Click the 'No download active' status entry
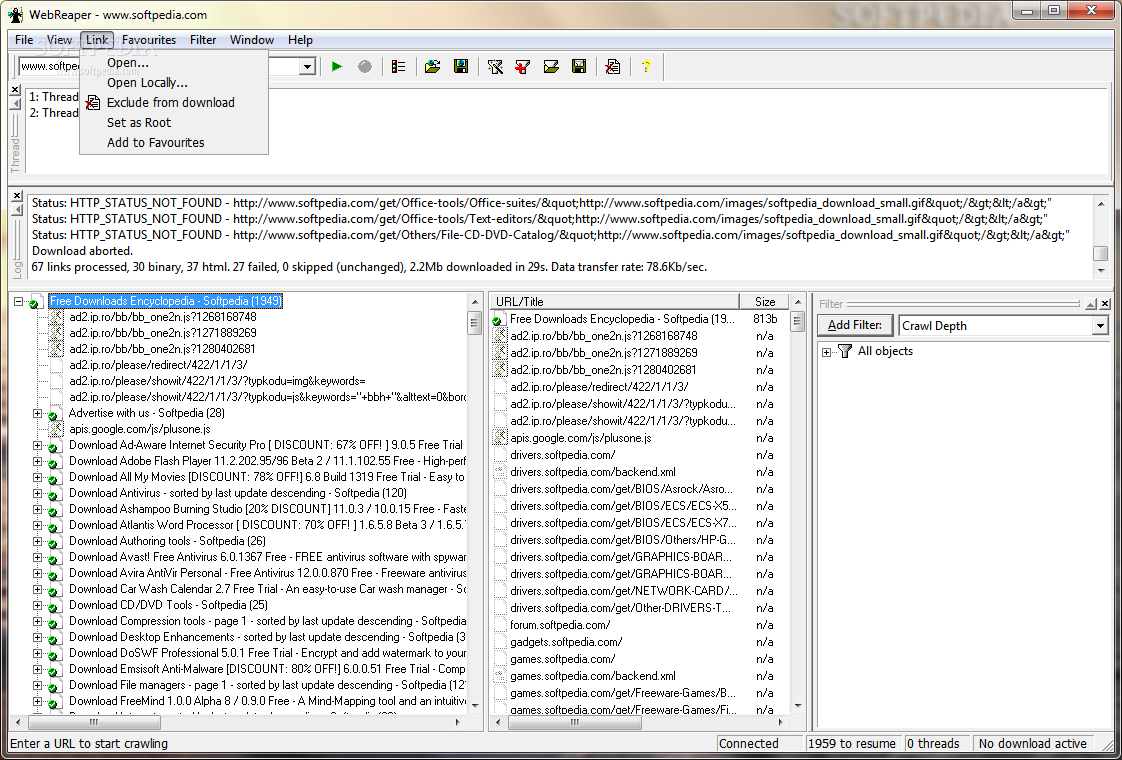 (1033, 744)
